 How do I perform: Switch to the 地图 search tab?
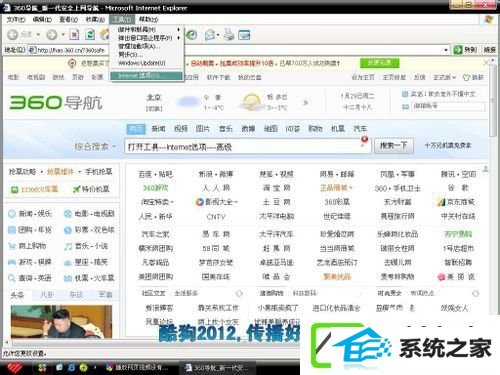pyautogui.click(x=270, y=129)
